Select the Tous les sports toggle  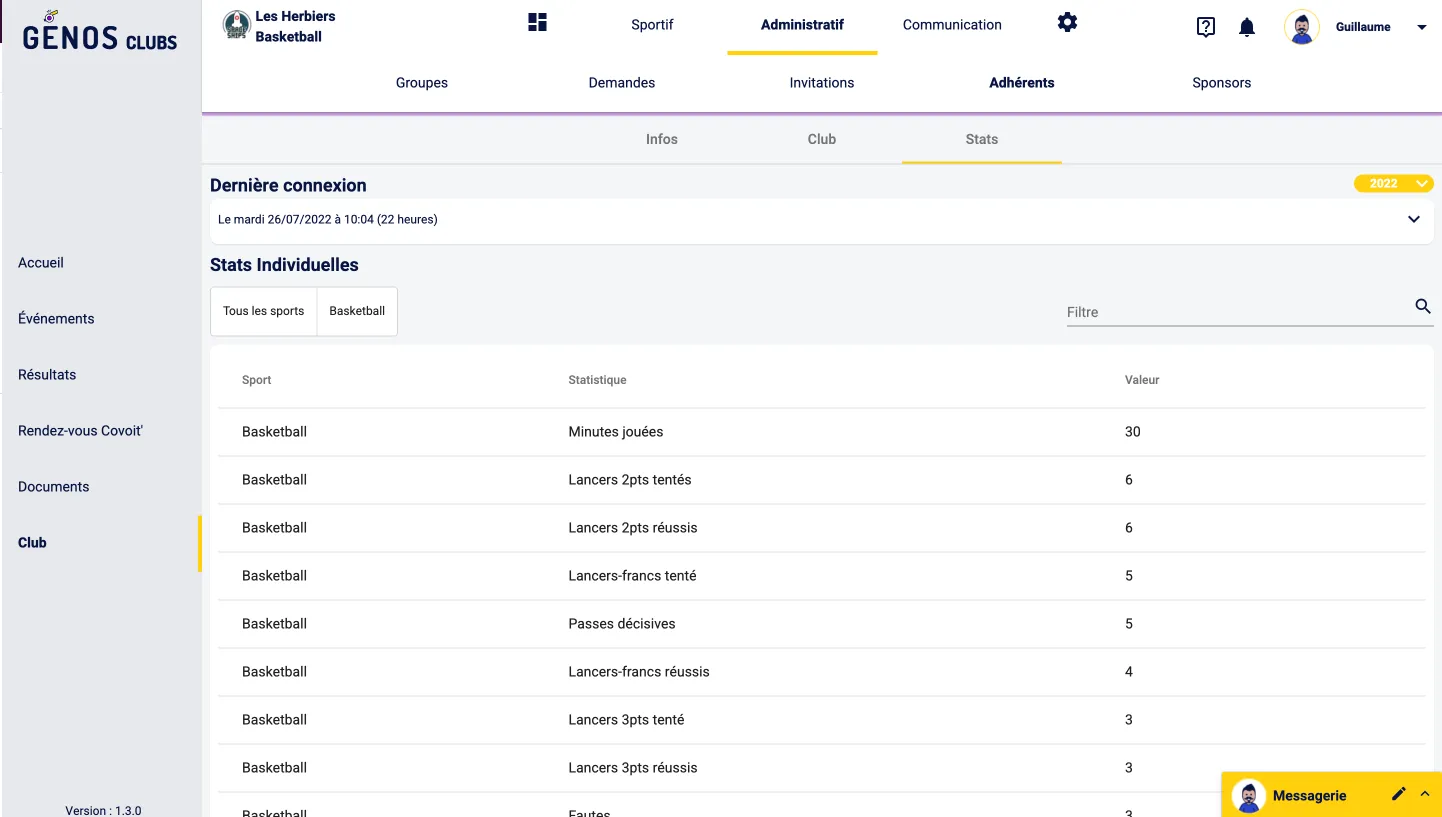pyautogui.click(x=263, y=311)
